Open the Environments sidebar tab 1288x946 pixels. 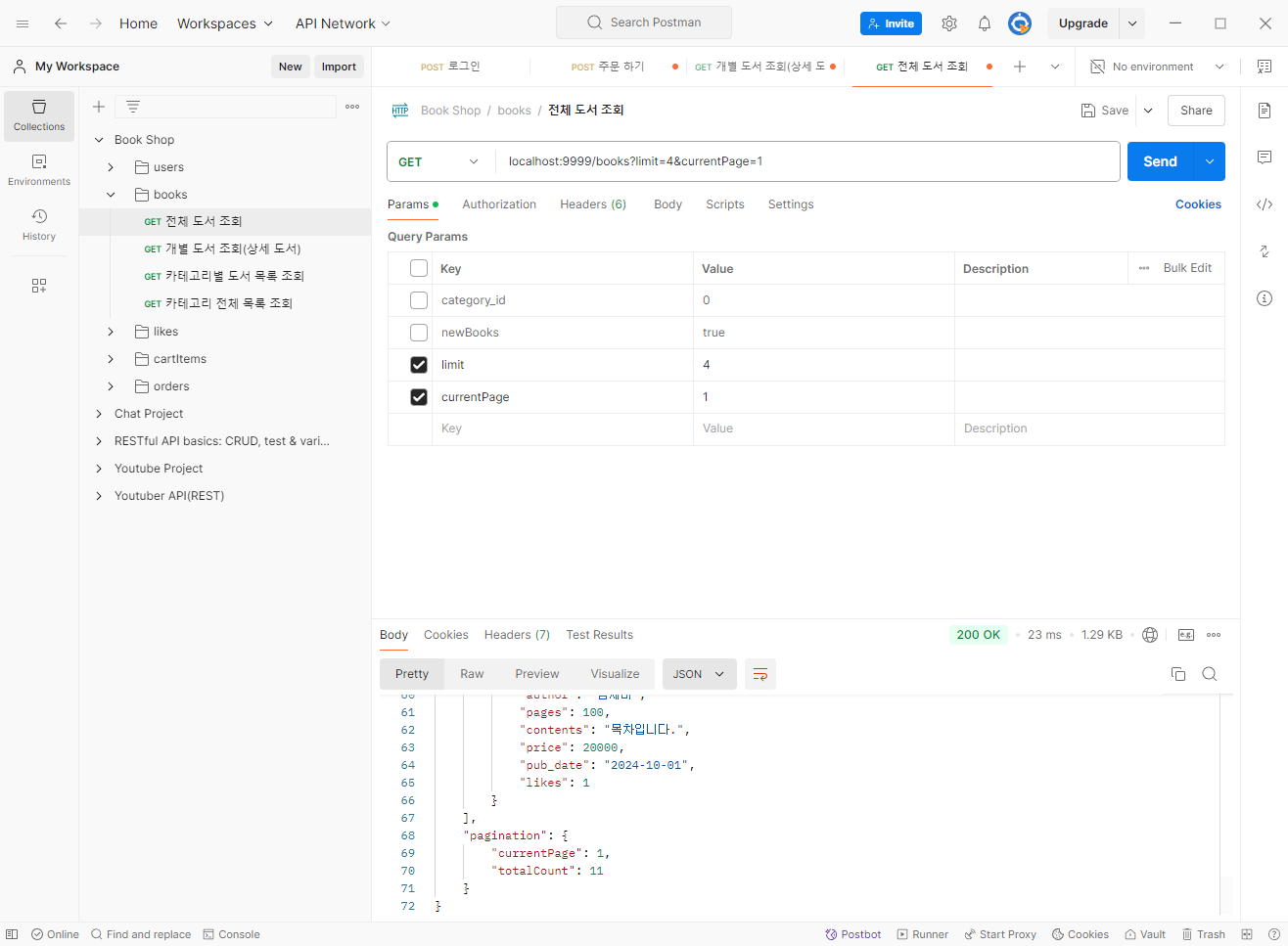[x=39, y=170]
